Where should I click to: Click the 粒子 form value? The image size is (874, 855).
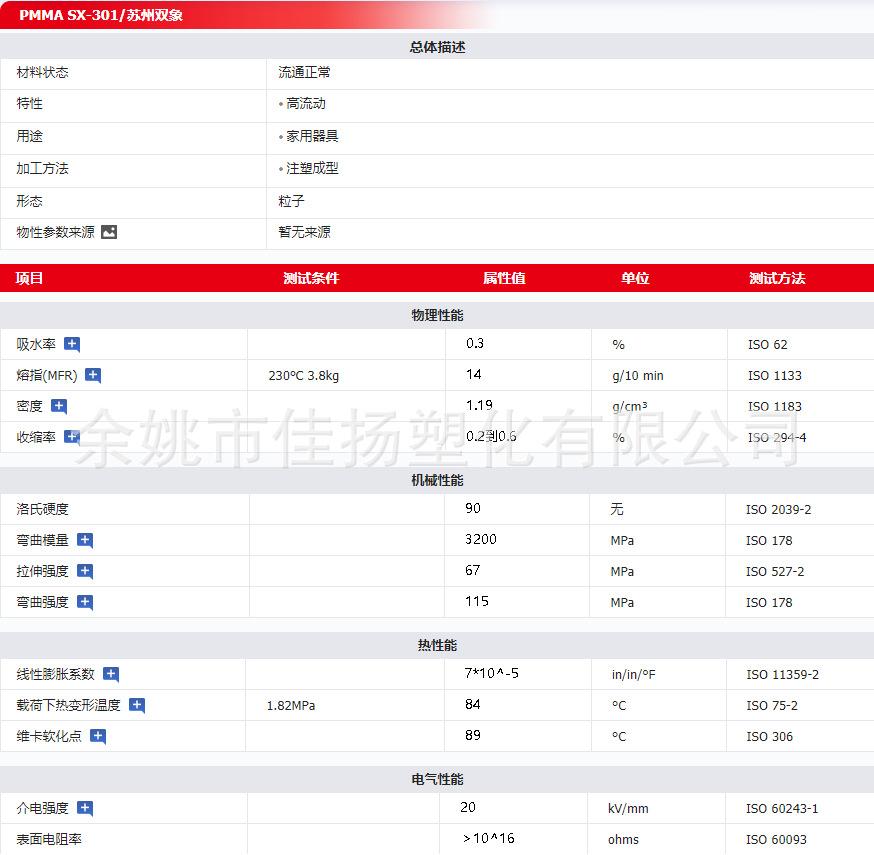[x=291, y=201]
